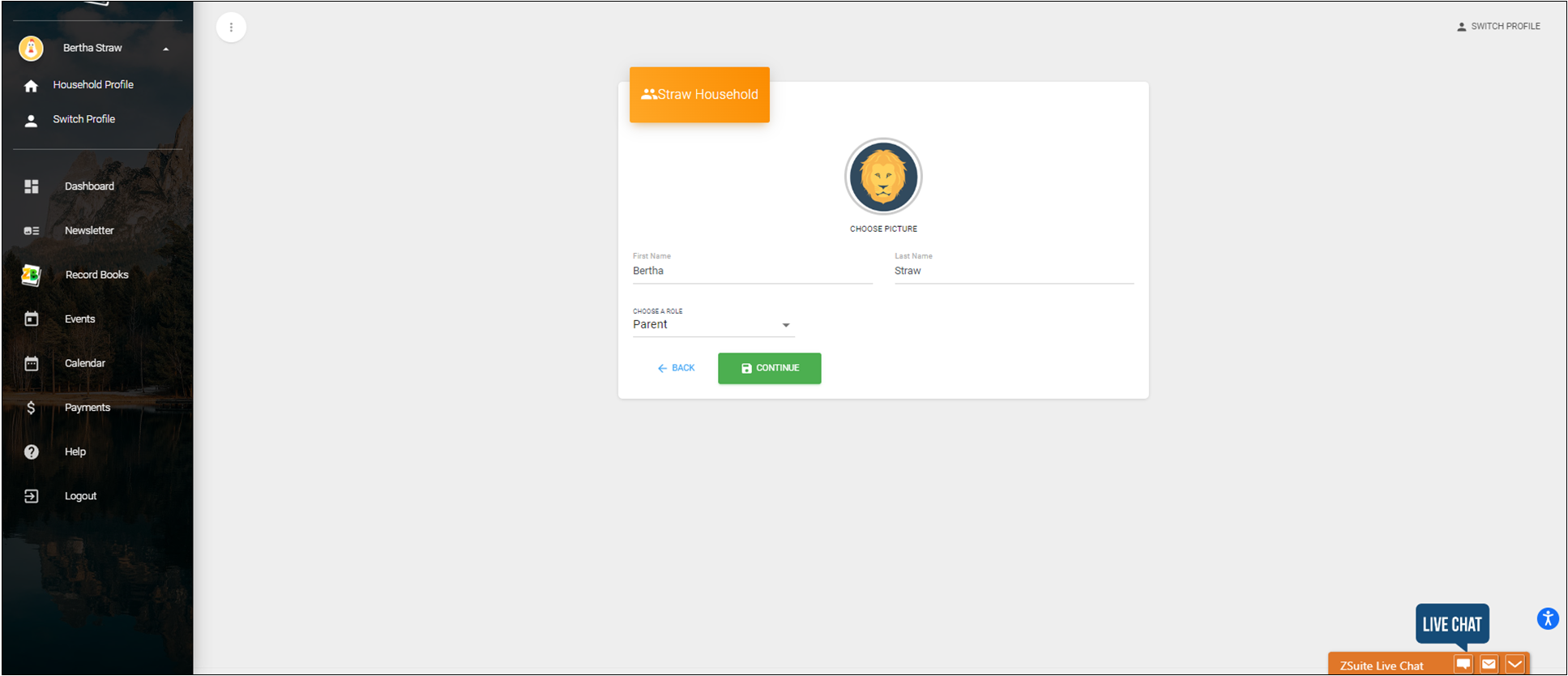Click the Payments dollar icon
Image resolution: width=1568 pixels, height=676 pixels.
coord(31,408)
